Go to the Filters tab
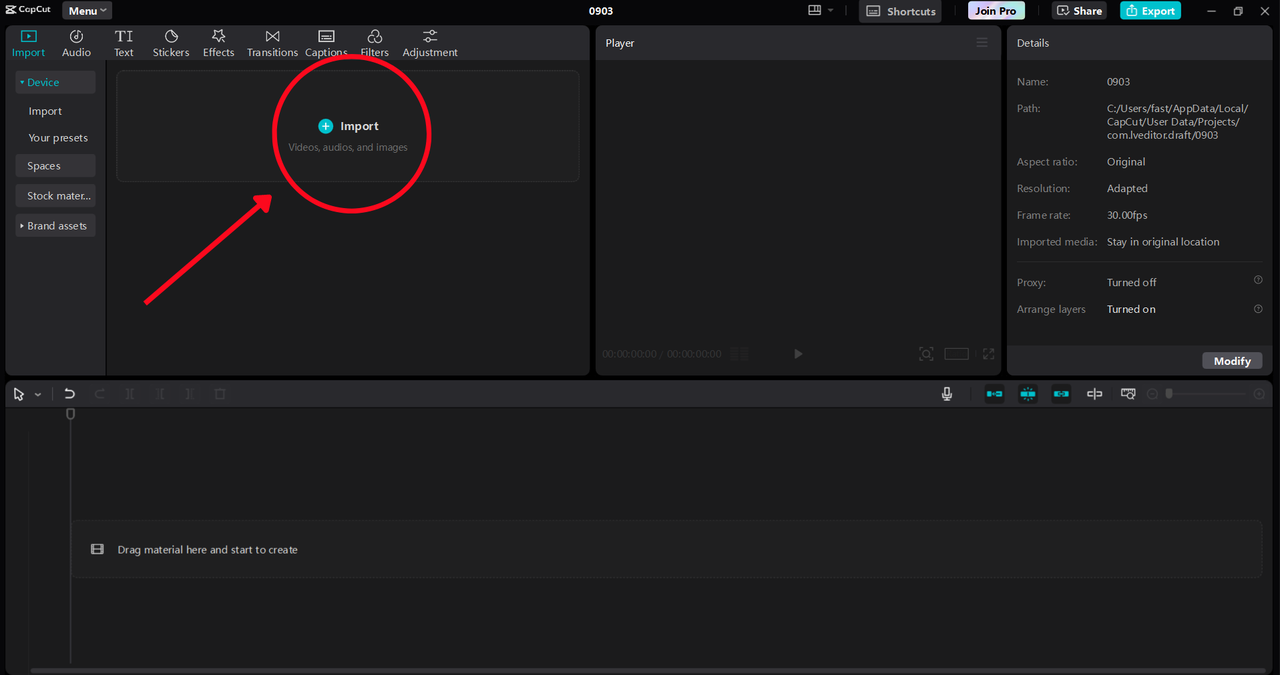 374,43
